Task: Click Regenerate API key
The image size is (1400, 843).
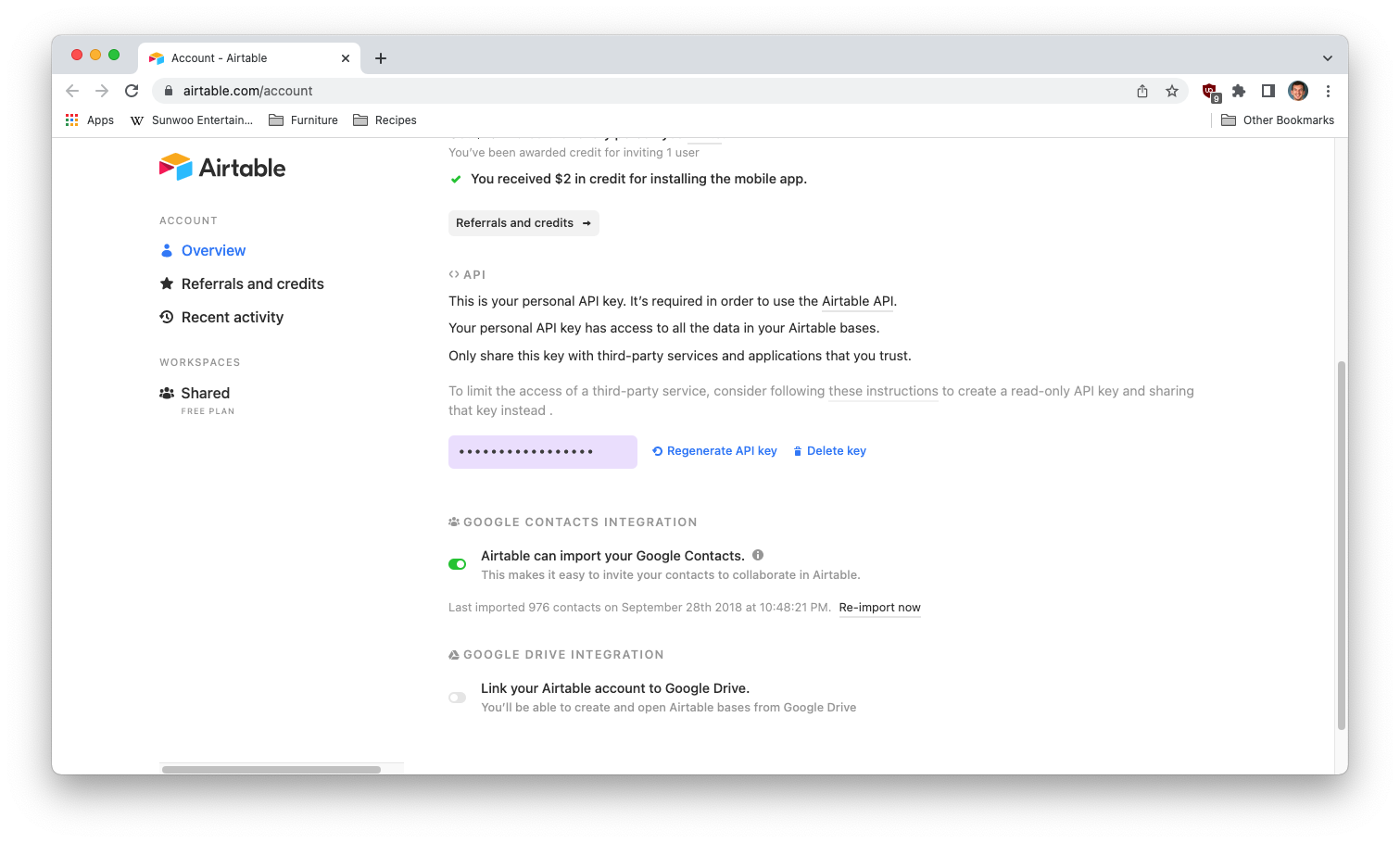Action: [714, 451]
